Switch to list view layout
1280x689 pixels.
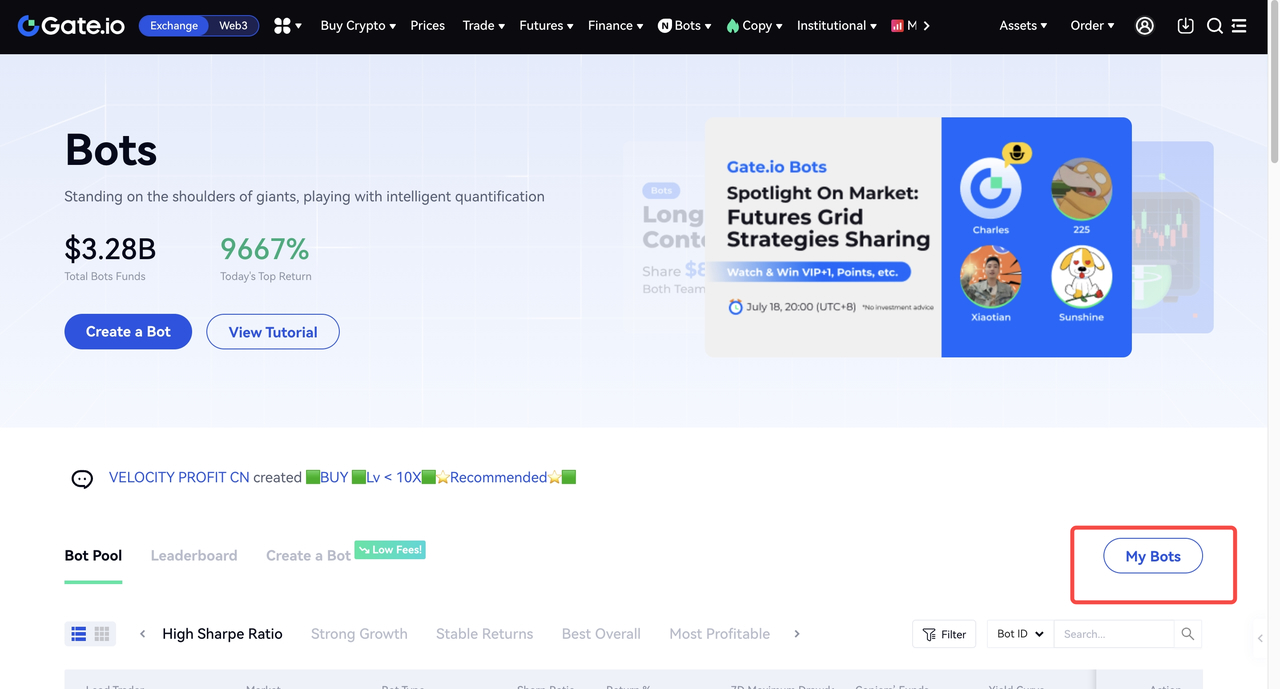tap(79, 634)
